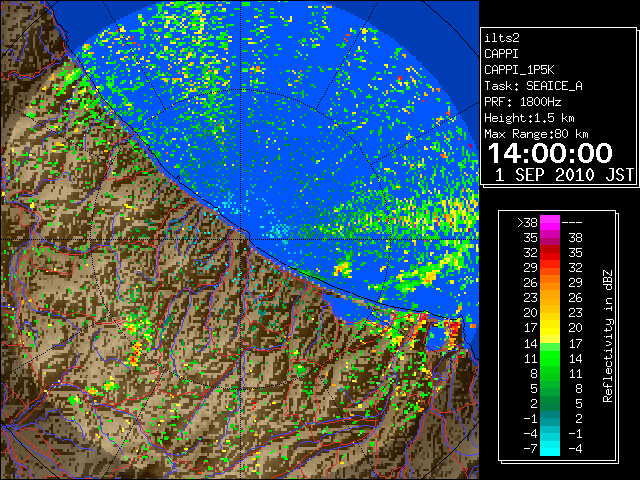
Task: Click the "Reflectivity in dBZ" vertical legend title
Action: point(607,336)
